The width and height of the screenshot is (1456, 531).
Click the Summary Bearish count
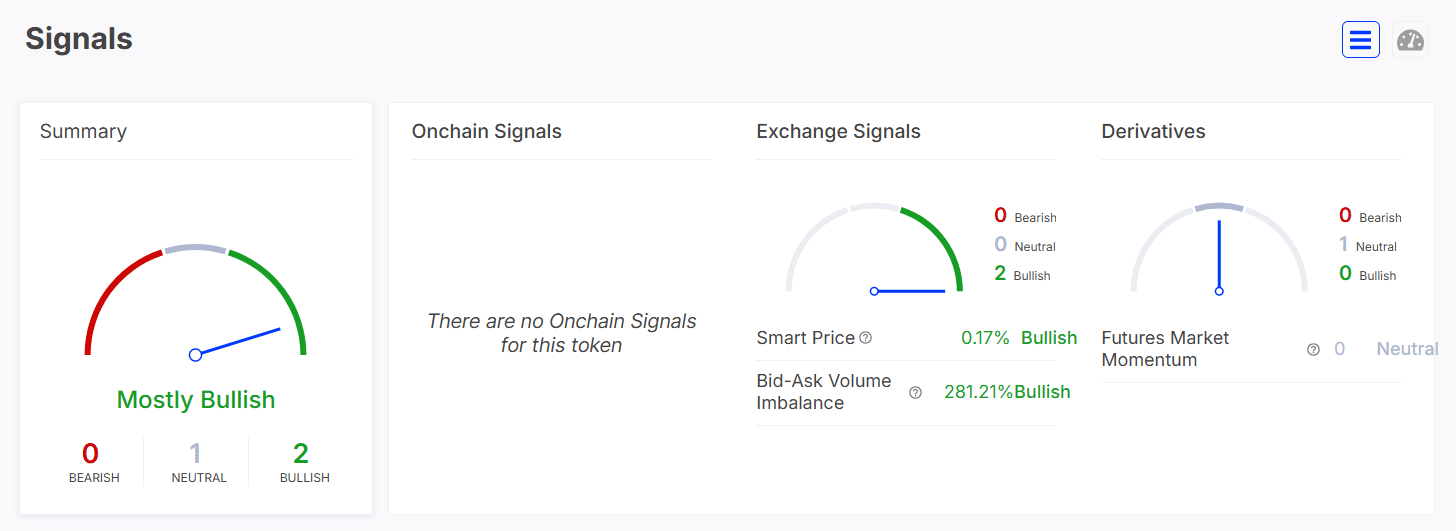click(x=90, y=454)
